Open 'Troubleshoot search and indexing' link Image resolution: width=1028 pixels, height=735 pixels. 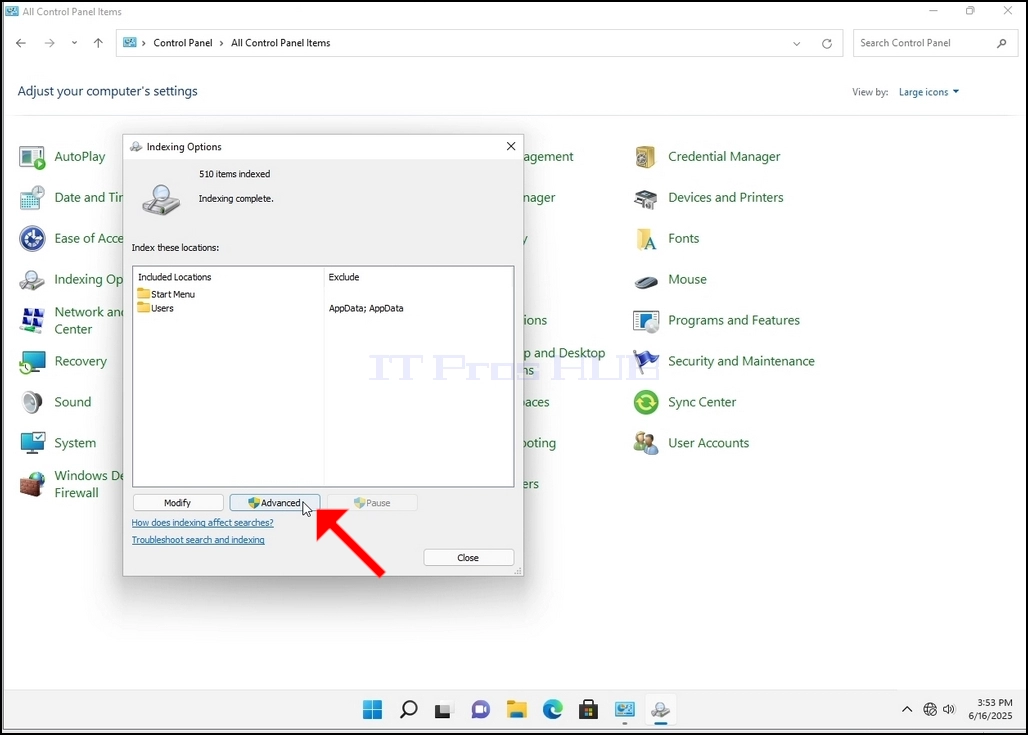198,540
